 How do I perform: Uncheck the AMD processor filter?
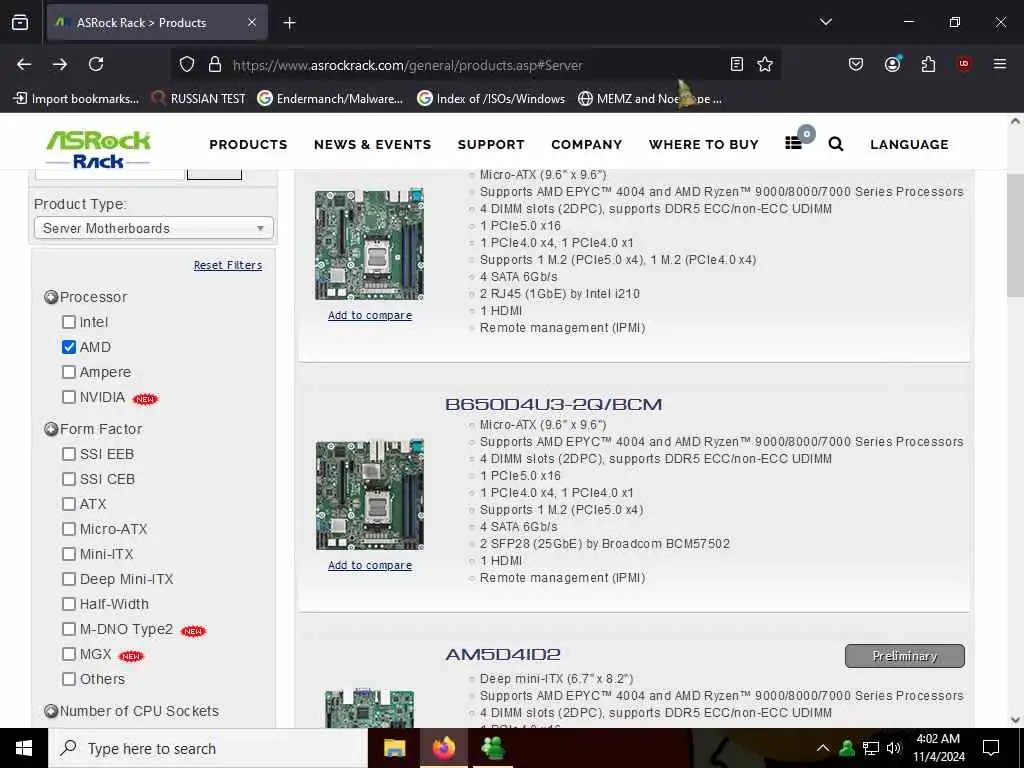coord(69,347)
